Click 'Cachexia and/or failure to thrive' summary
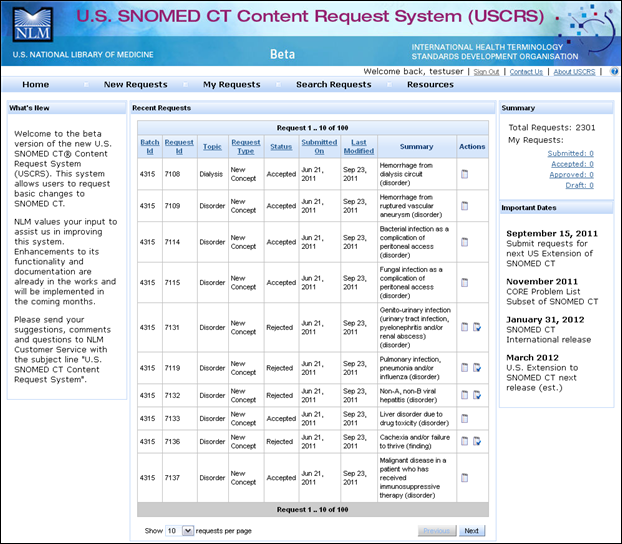Screen dimensions: 622x544 (415, 441)
